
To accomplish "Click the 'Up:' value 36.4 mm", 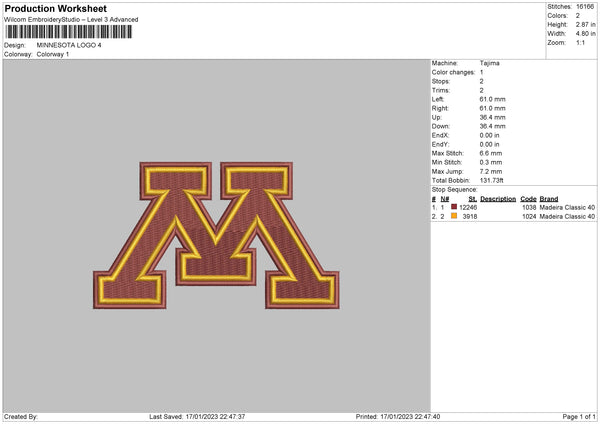I will (492, 117).
